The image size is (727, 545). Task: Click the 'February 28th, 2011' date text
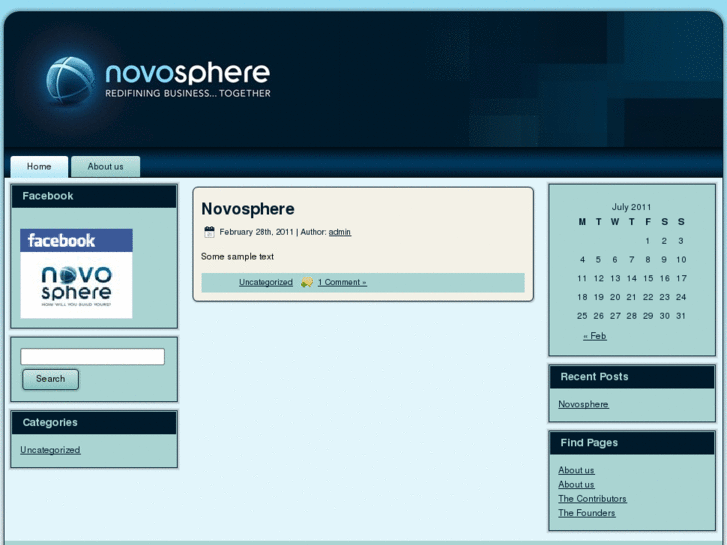(256, 232)
